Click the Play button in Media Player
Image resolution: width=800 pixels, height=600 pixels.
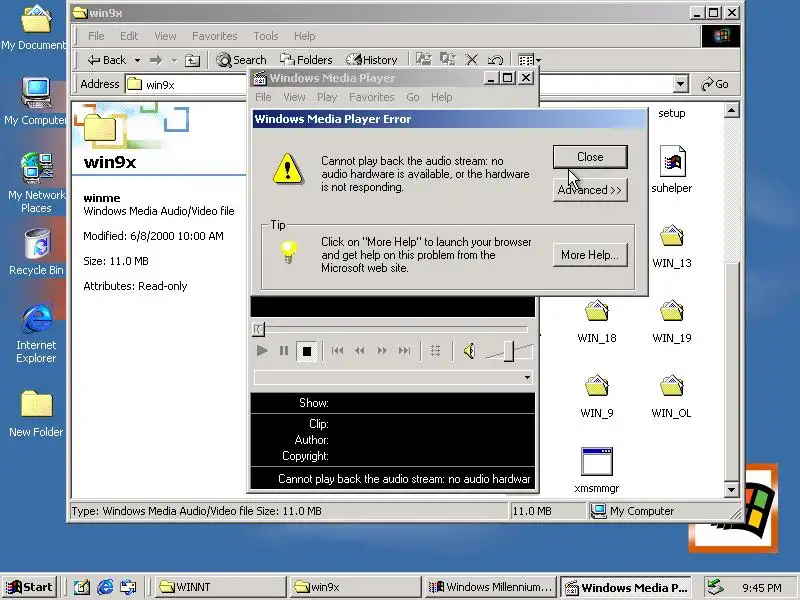[x=262, y=351]
